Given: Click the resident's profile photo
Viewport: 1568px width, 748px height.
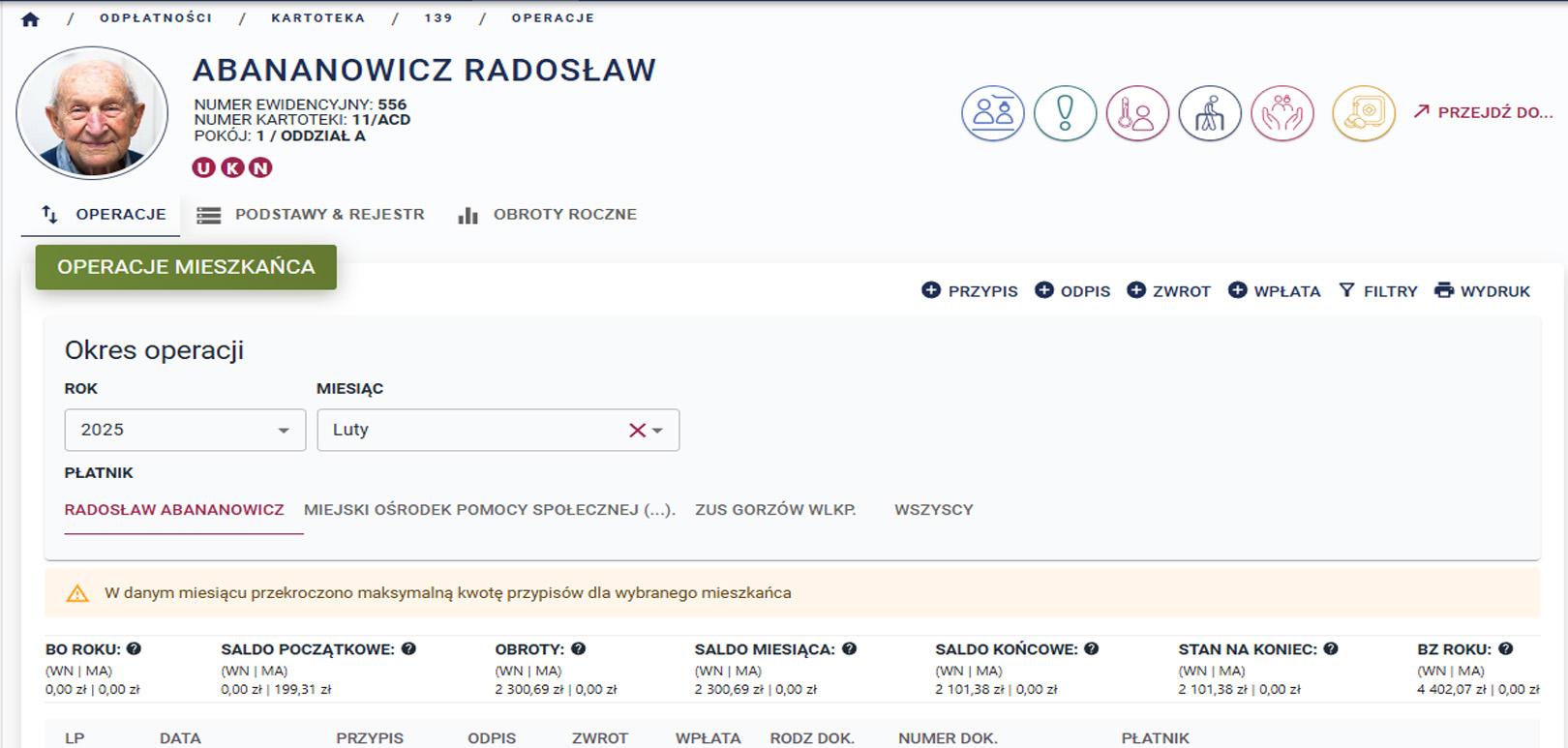Looking at the screenshot, I should (93, 113).
